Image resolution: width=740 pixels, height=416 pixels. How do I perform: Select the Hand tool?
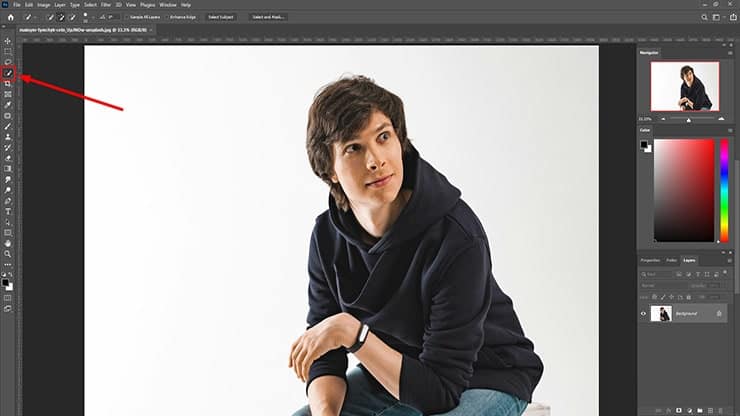pos(8,243)
